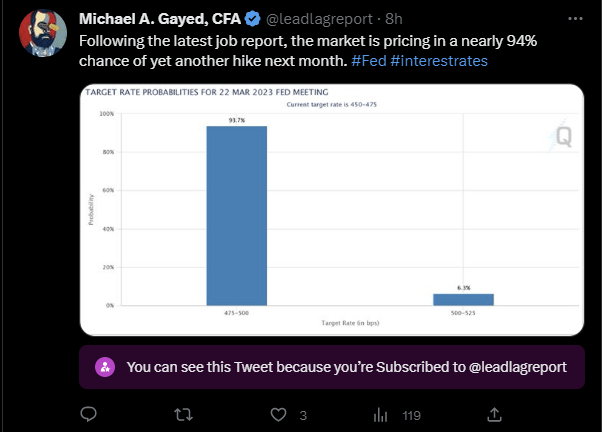
Task: Like the tweet with the heart icon
Action: tap(278, 415)
